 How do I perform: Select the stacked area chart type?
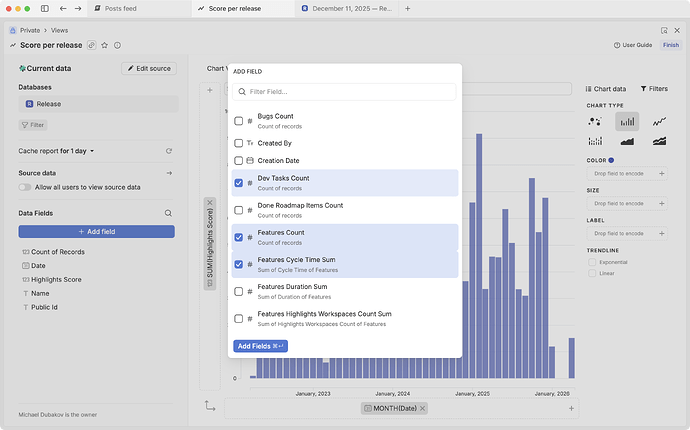(659, 142)
